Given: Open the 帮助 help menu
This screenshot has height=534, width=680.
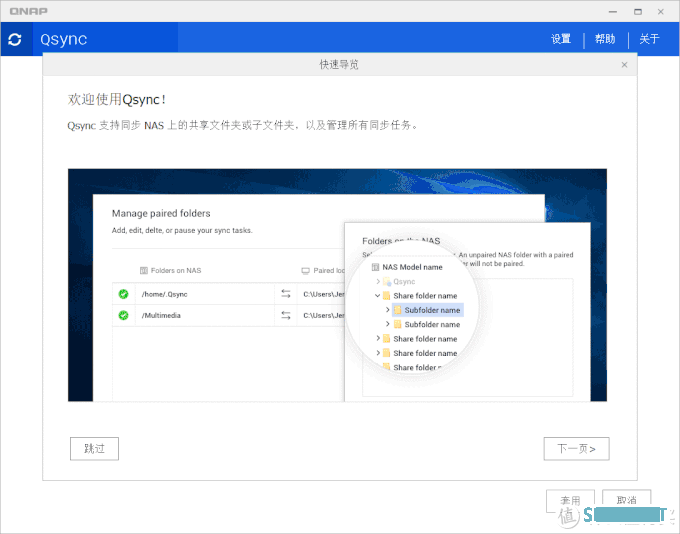Looking at the screenshot, I should (x=605, y=39).
